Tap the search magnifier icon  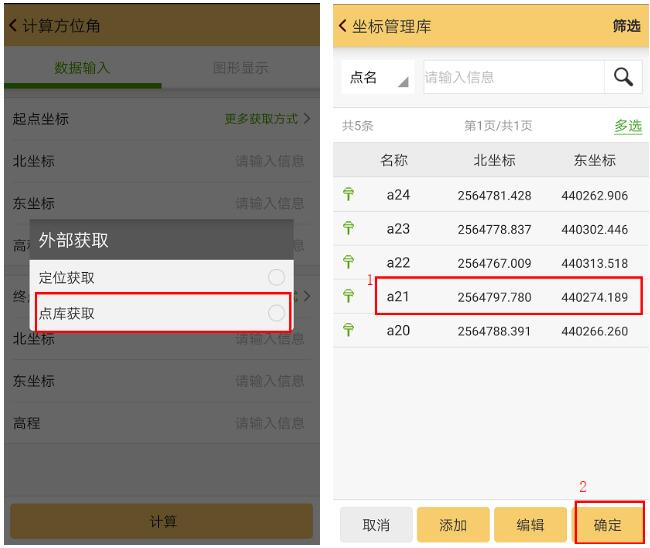click(x=623, y=77)
